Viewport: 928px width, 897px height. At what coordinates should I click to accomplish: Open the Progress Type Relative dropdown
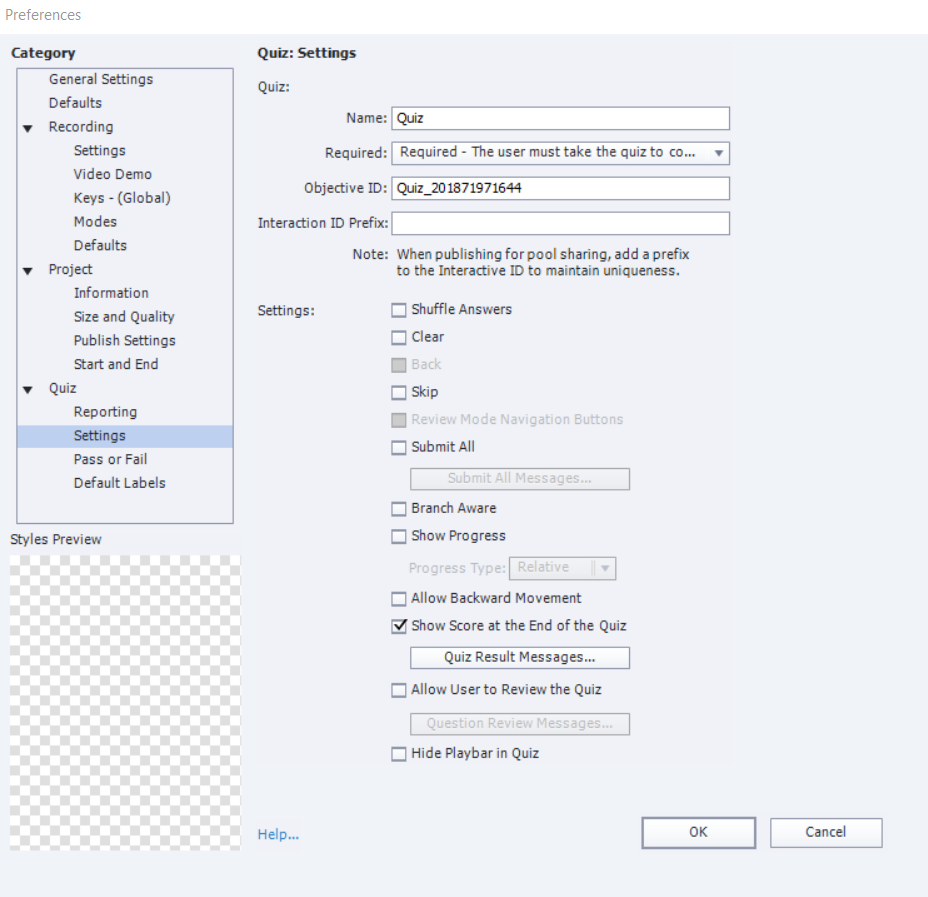pos(562,568)
